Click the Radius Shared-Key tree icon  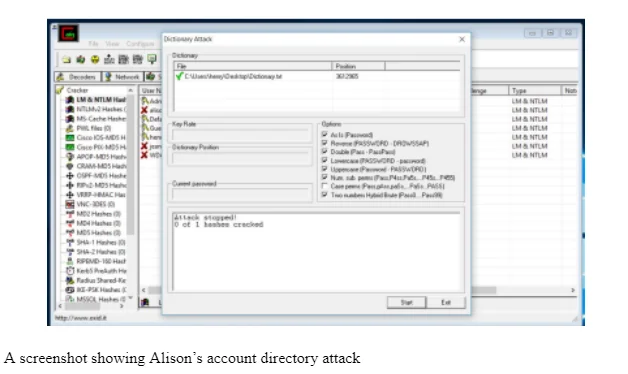[x=70, y=280]
